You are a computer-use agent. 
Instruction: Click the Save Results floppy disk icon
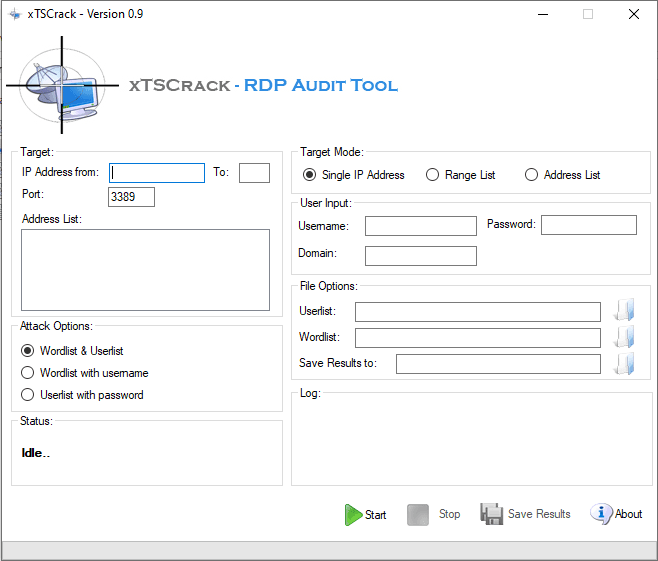coord(491,514)
